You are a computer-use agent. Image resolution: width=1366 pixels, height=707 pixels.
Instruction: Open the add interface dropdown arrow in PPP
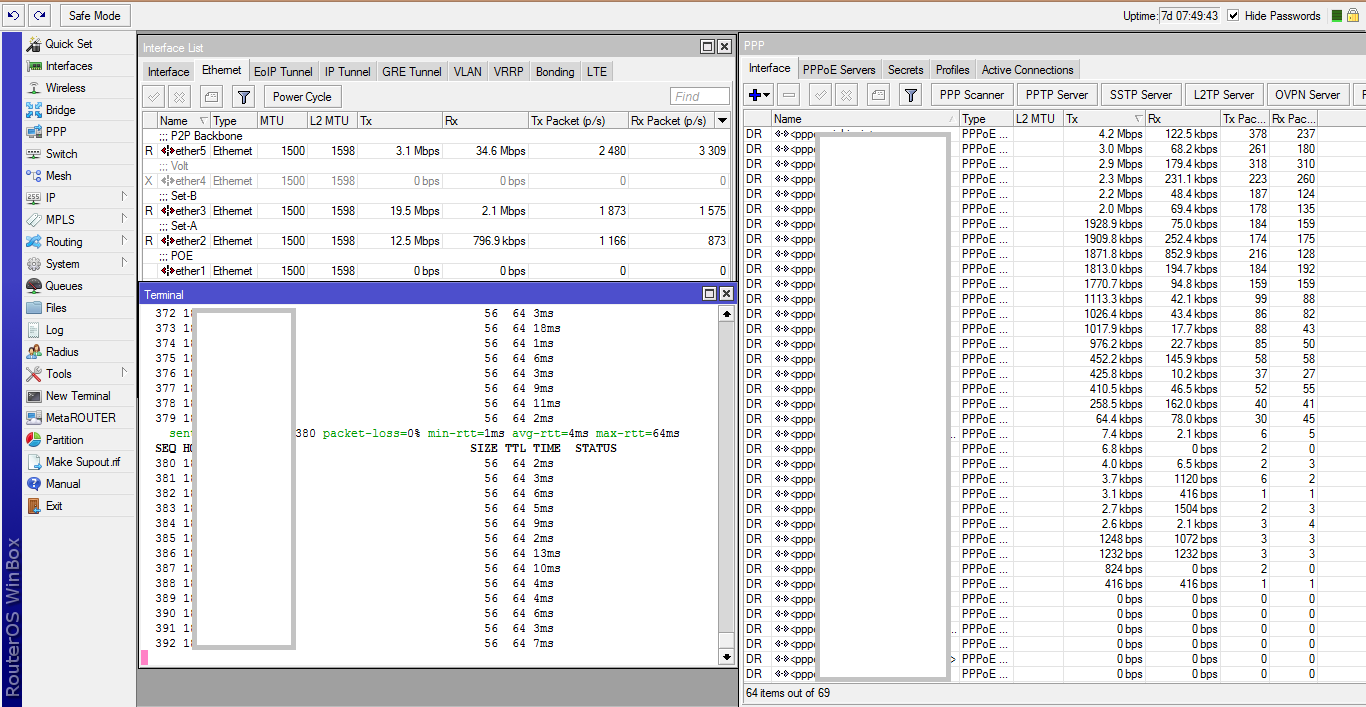tap(767, 95)
